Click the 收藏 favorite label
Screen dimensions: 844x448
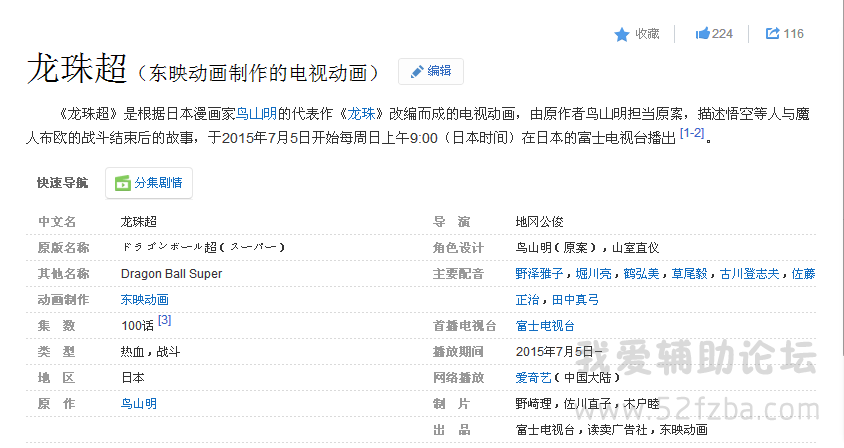[647, 33]
